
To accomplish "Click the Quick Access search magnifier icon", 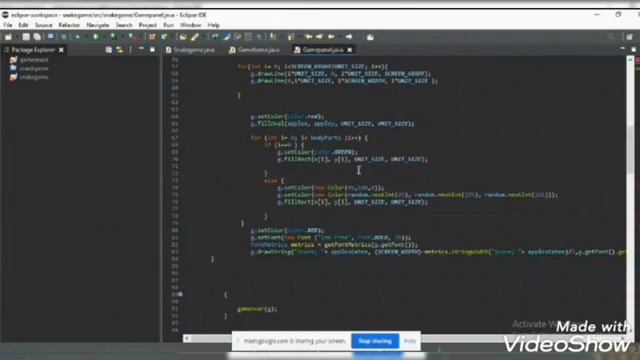I will pos(611,37).
